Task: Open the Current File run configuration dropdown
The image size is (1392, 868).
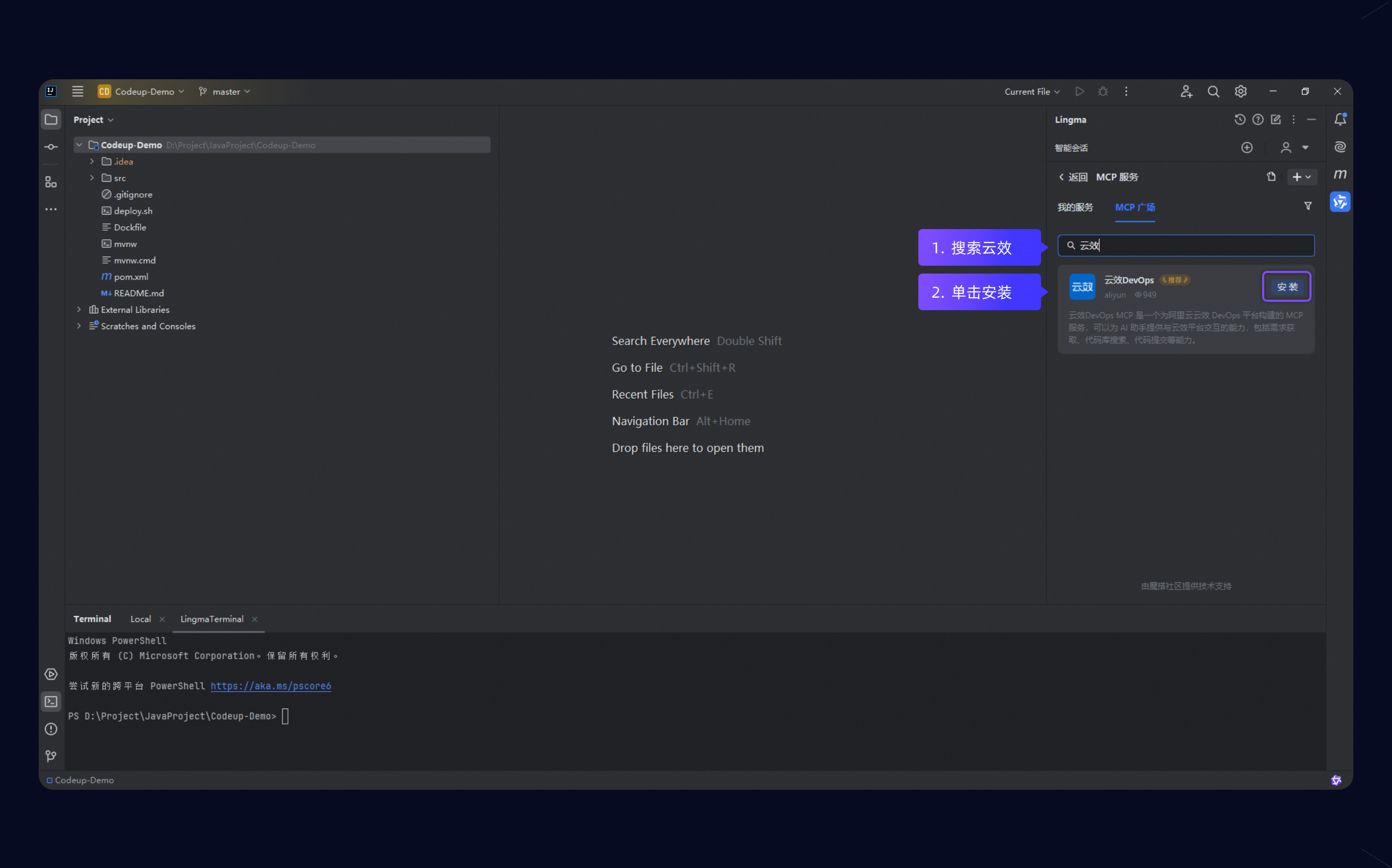Action: [x=1031, y=92]
